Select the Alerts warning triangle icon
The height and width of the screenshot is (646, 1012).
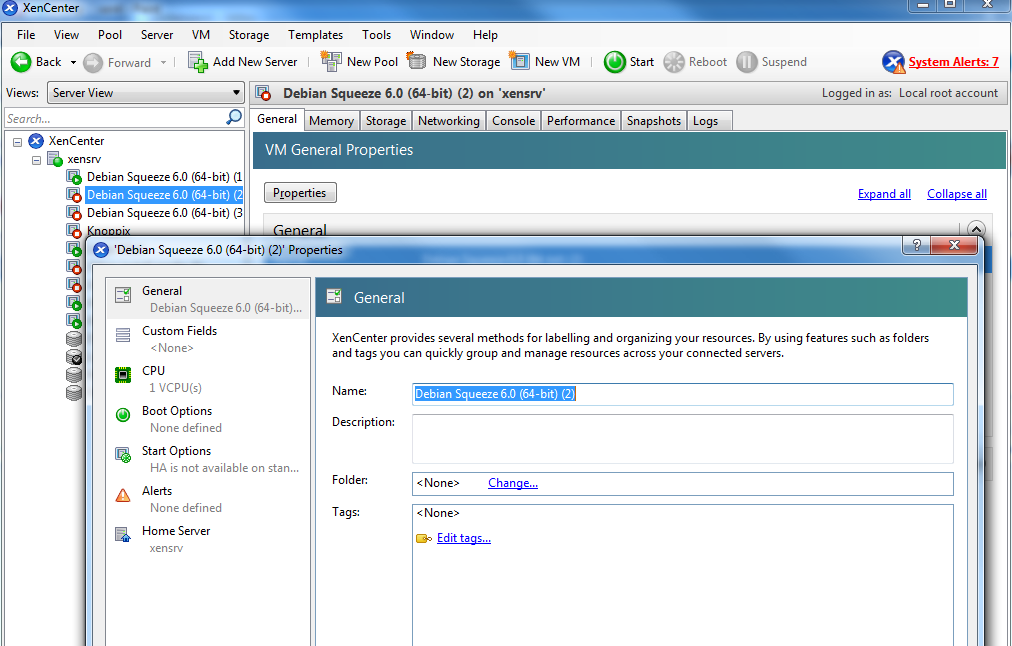[123, 495]
